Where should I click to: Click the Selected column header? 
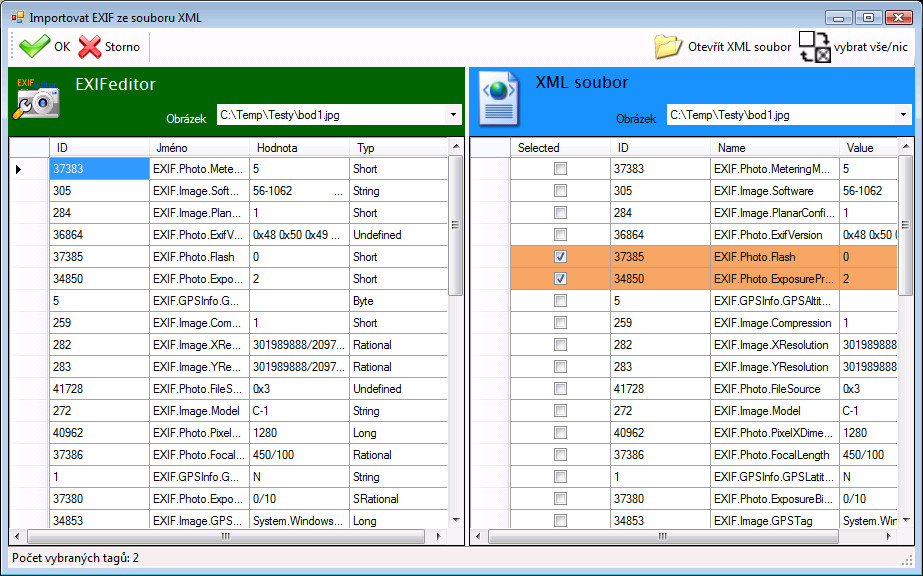[560, 148]
